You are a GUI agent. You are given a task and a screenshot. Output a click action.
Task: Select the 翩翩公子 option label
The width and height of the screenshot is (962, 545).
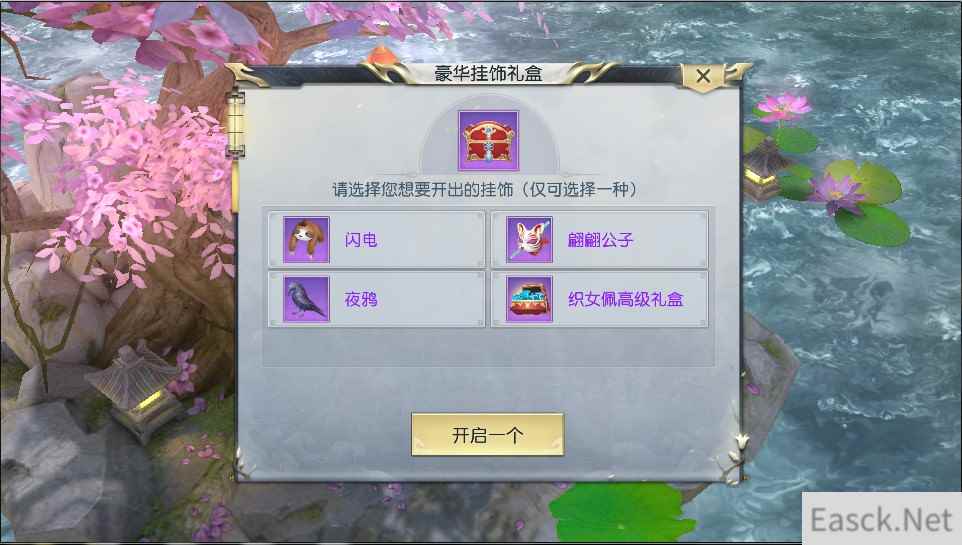[x=600, y=239]
